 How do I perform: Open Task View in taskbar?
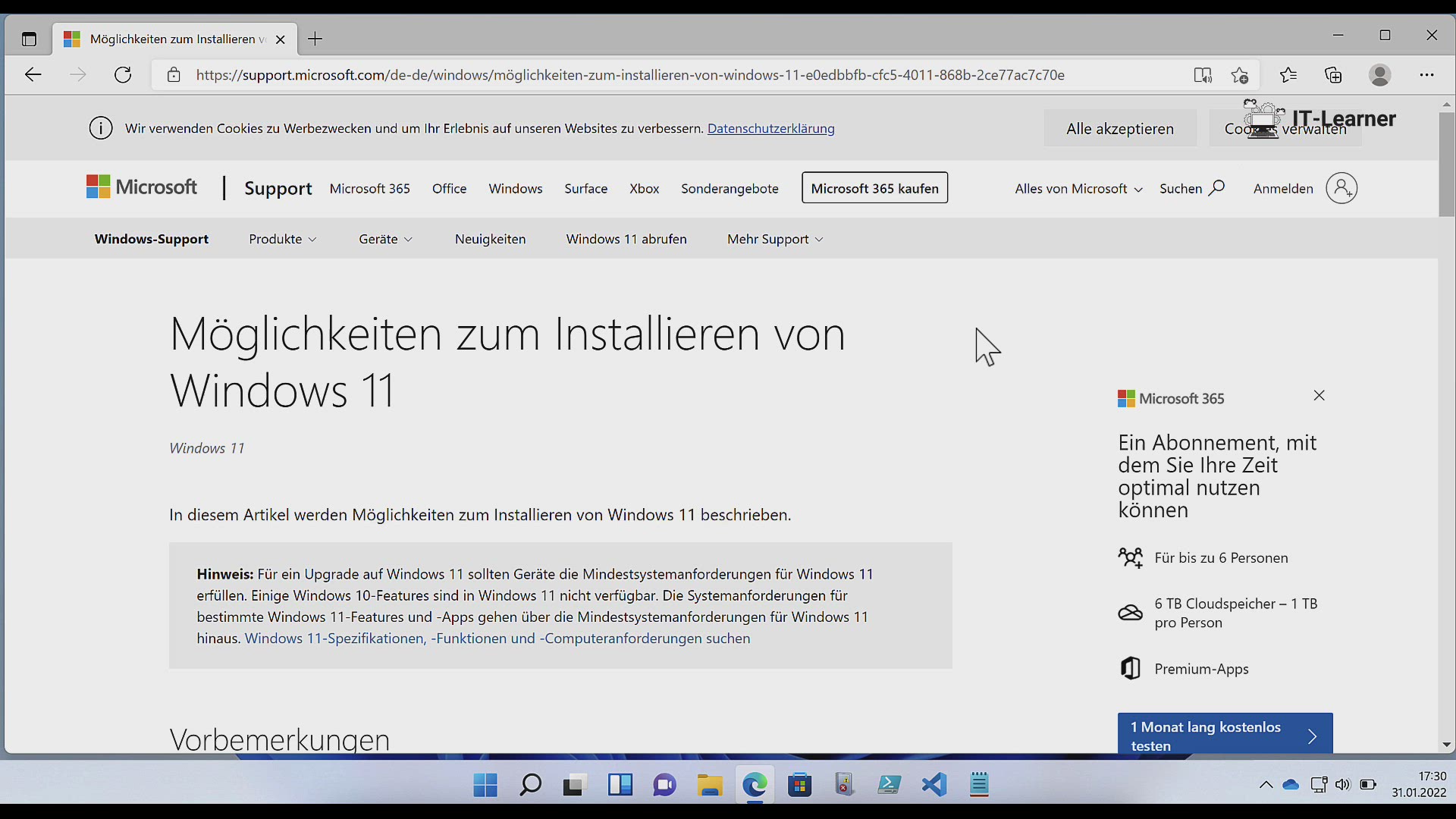pyautogui.click(x=575, y=785)
